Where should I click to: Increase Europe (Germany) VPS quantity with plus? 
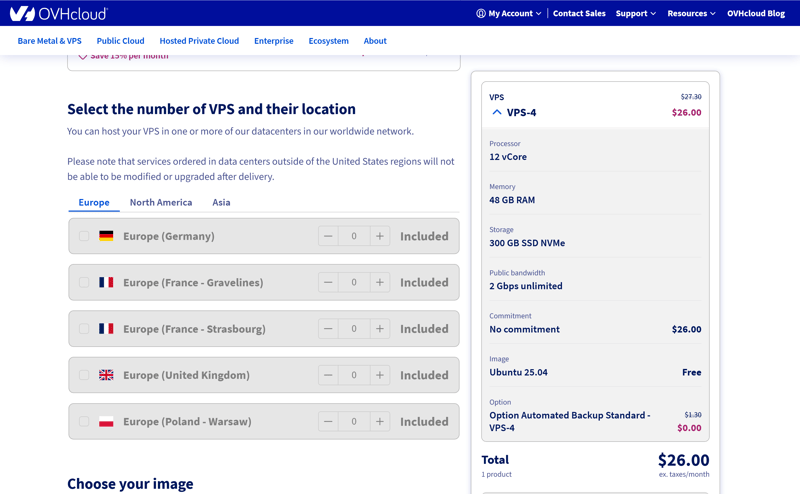tap(380, 236)
